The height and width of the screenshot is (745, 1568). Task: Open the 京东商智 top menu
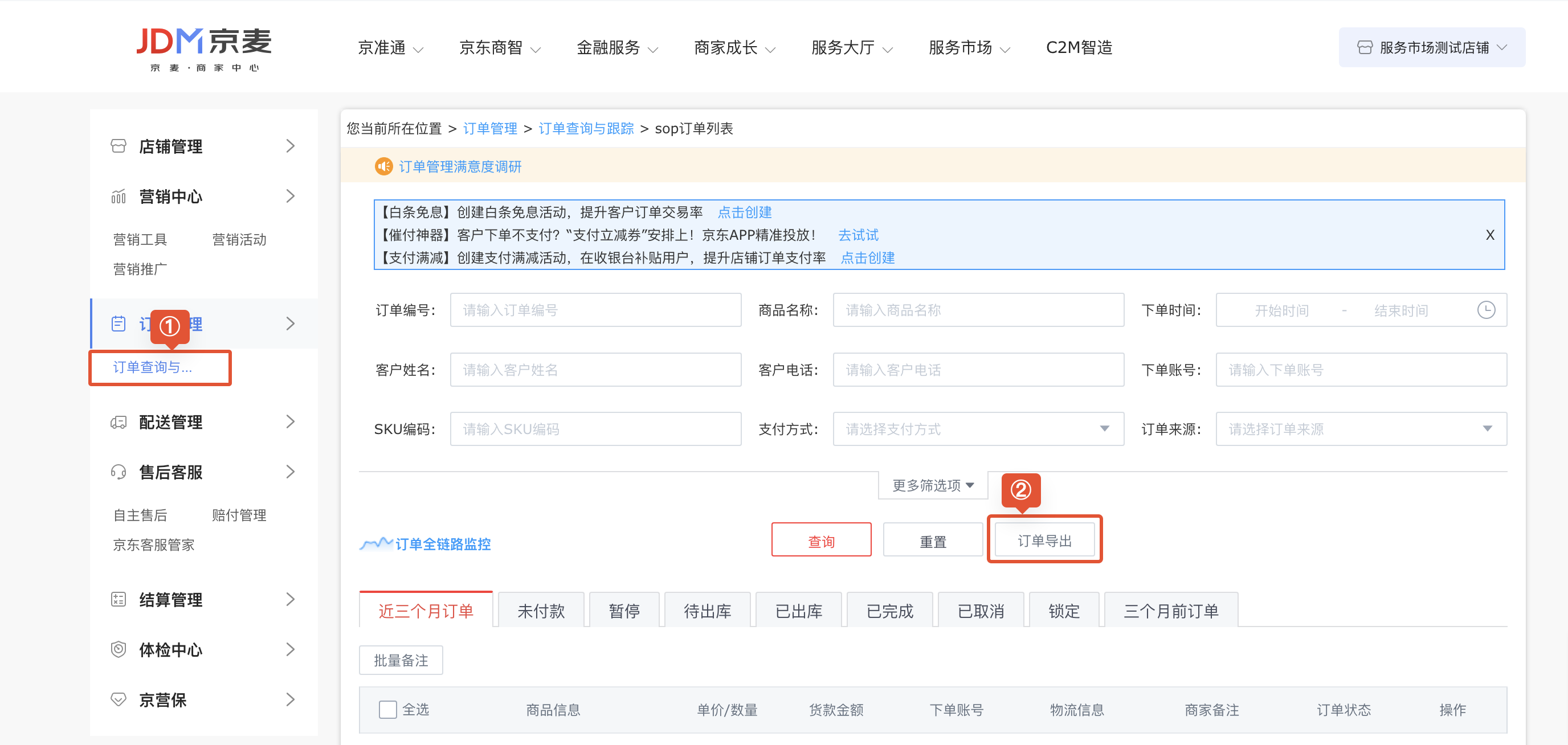tap(500, 47)
